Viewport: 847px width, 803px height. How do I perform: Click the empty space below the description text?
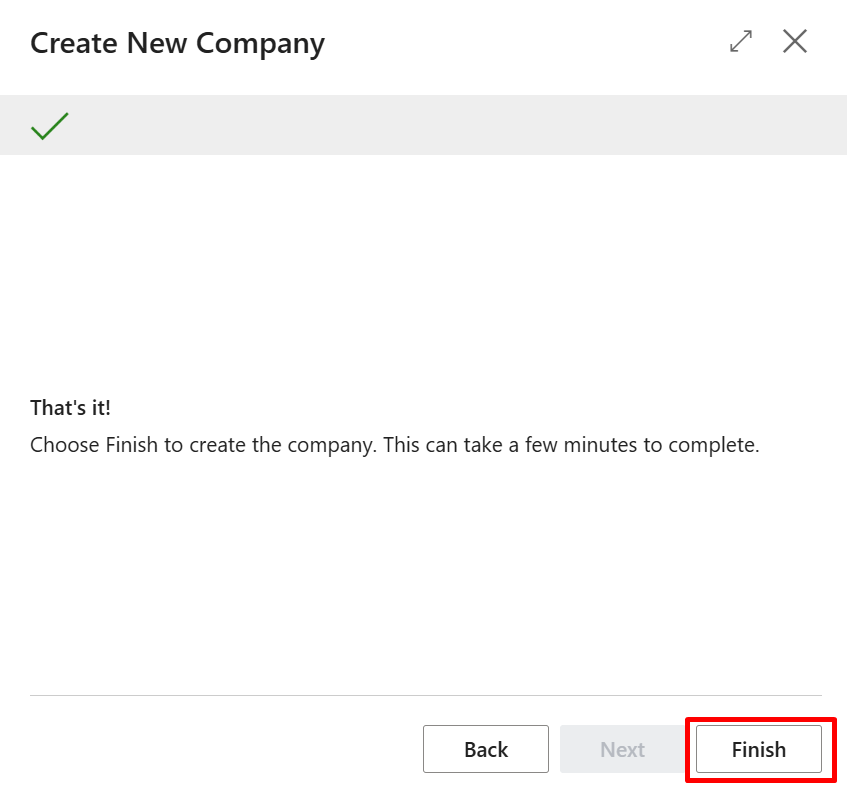click(x=423, y=570)
